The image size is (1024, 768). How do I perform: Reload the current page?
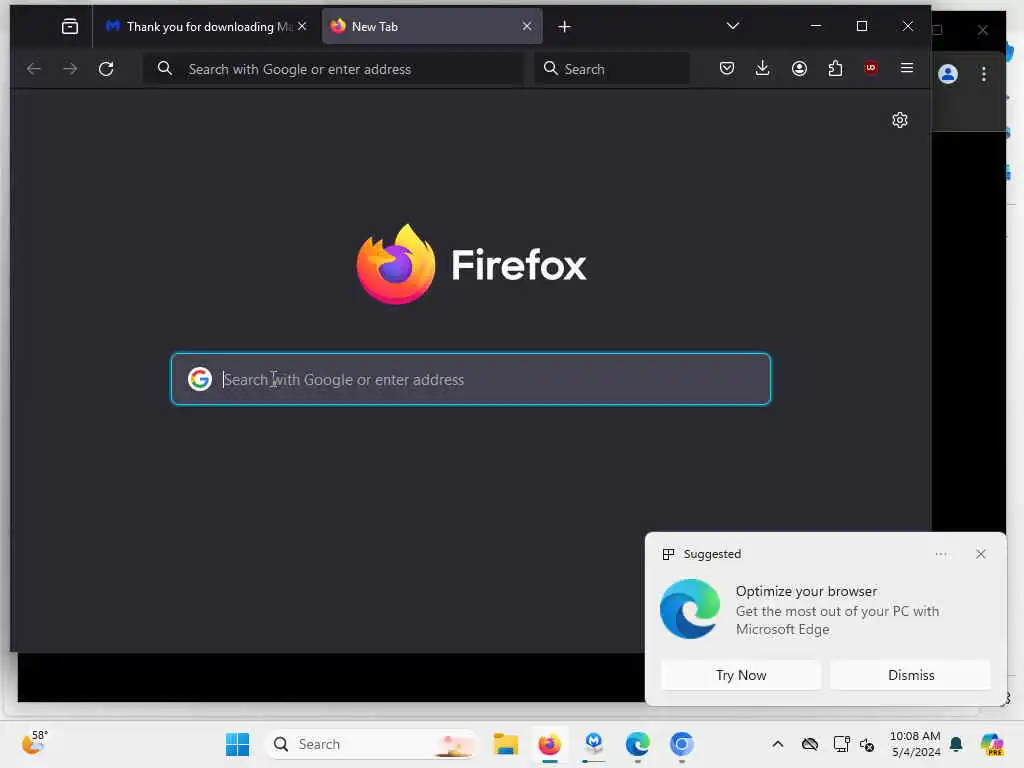(x=106, y=69)
